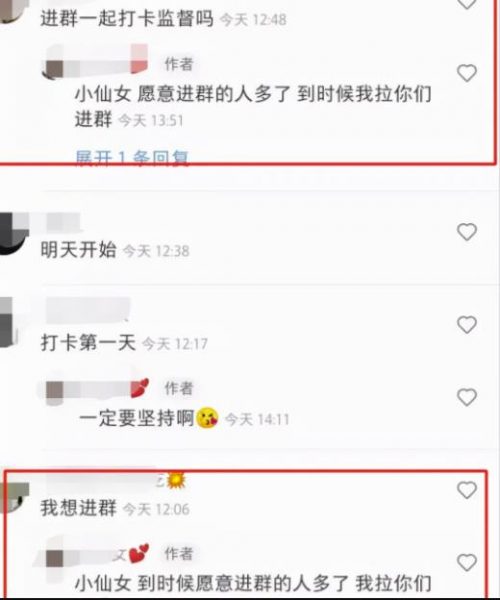Open avatar of 打卡第一天 commenter
The height and width of the screenshot is (600, 500).
pyautogui.click(x=8, y=323)
